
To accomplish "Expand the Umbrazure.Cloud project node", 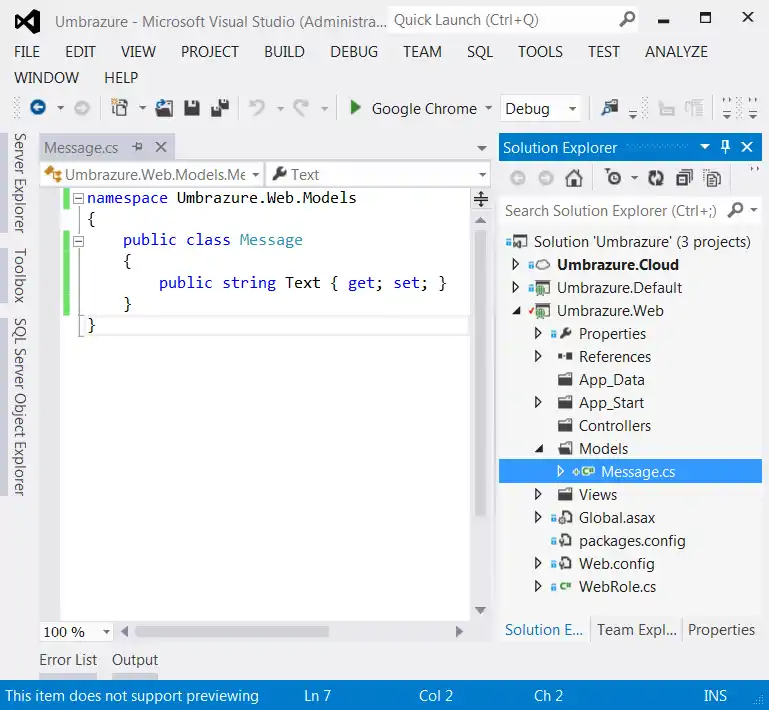I will pyautogui.click(x=515, y=264).
